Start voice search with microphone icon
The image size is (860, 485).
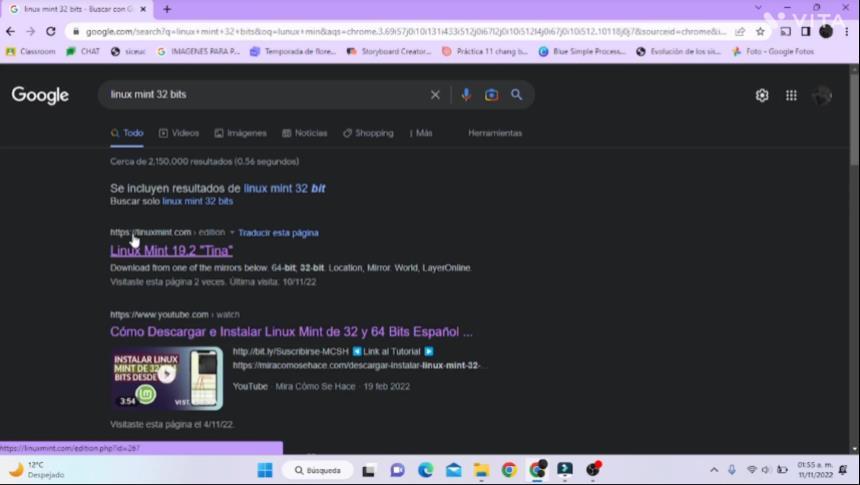[x=466, y=94]
